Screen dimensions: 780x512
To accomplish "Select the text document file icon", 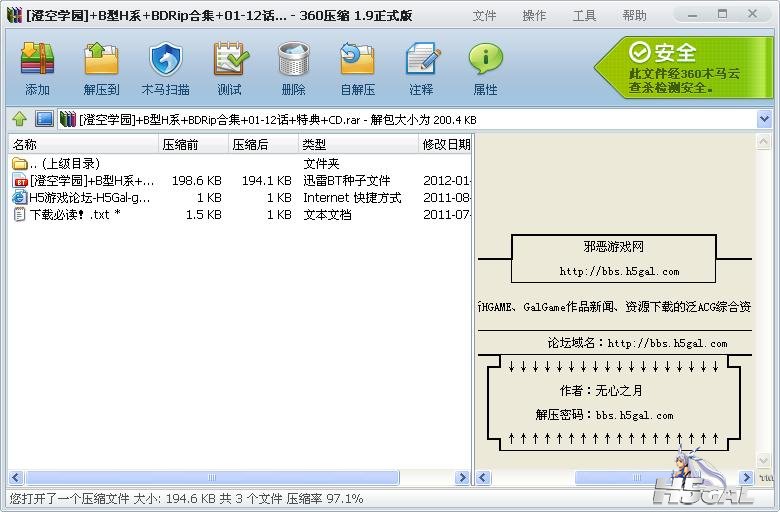I will click(20, 214).
